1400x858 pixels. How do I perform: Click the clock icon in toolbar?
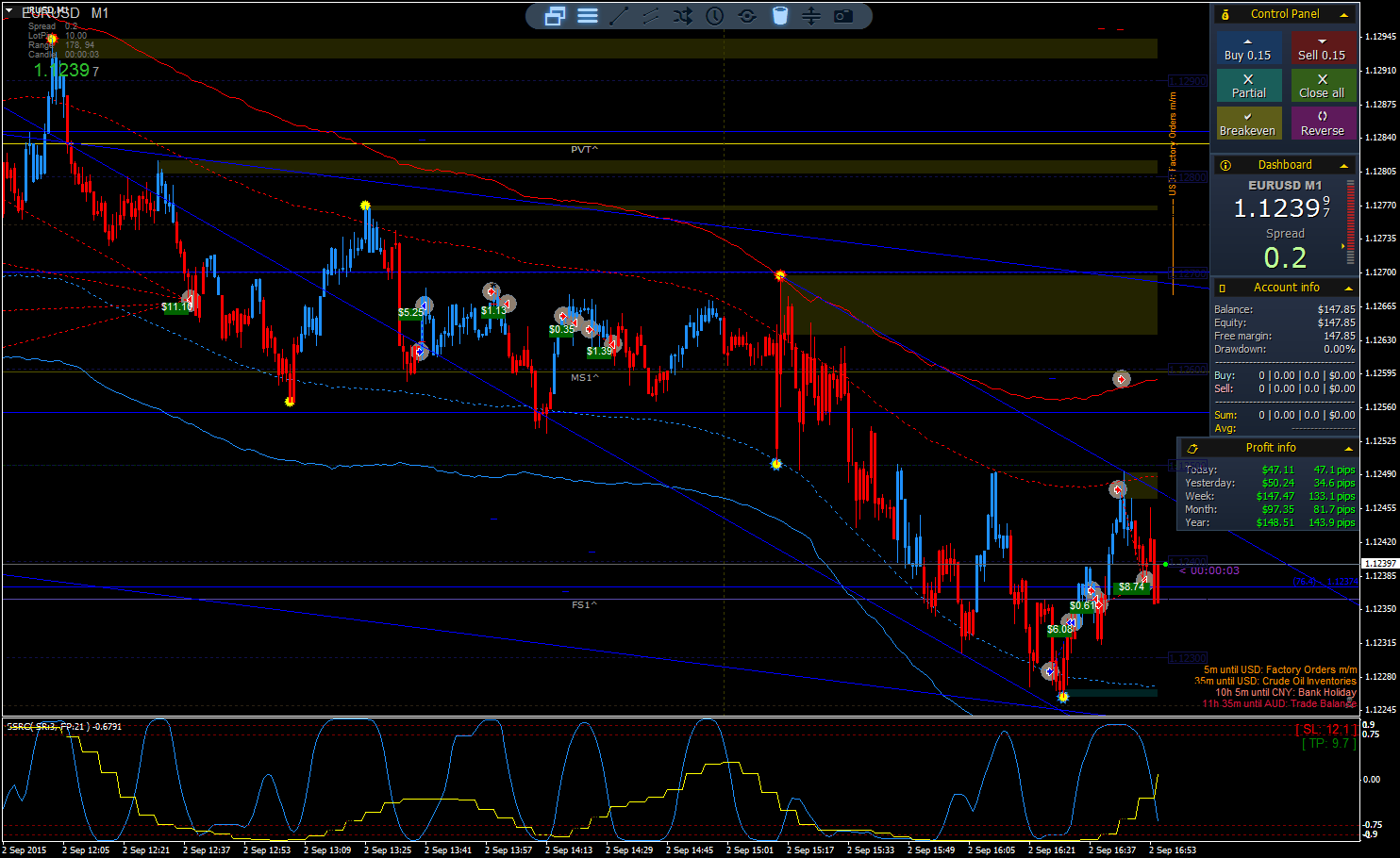click(715, 16)
